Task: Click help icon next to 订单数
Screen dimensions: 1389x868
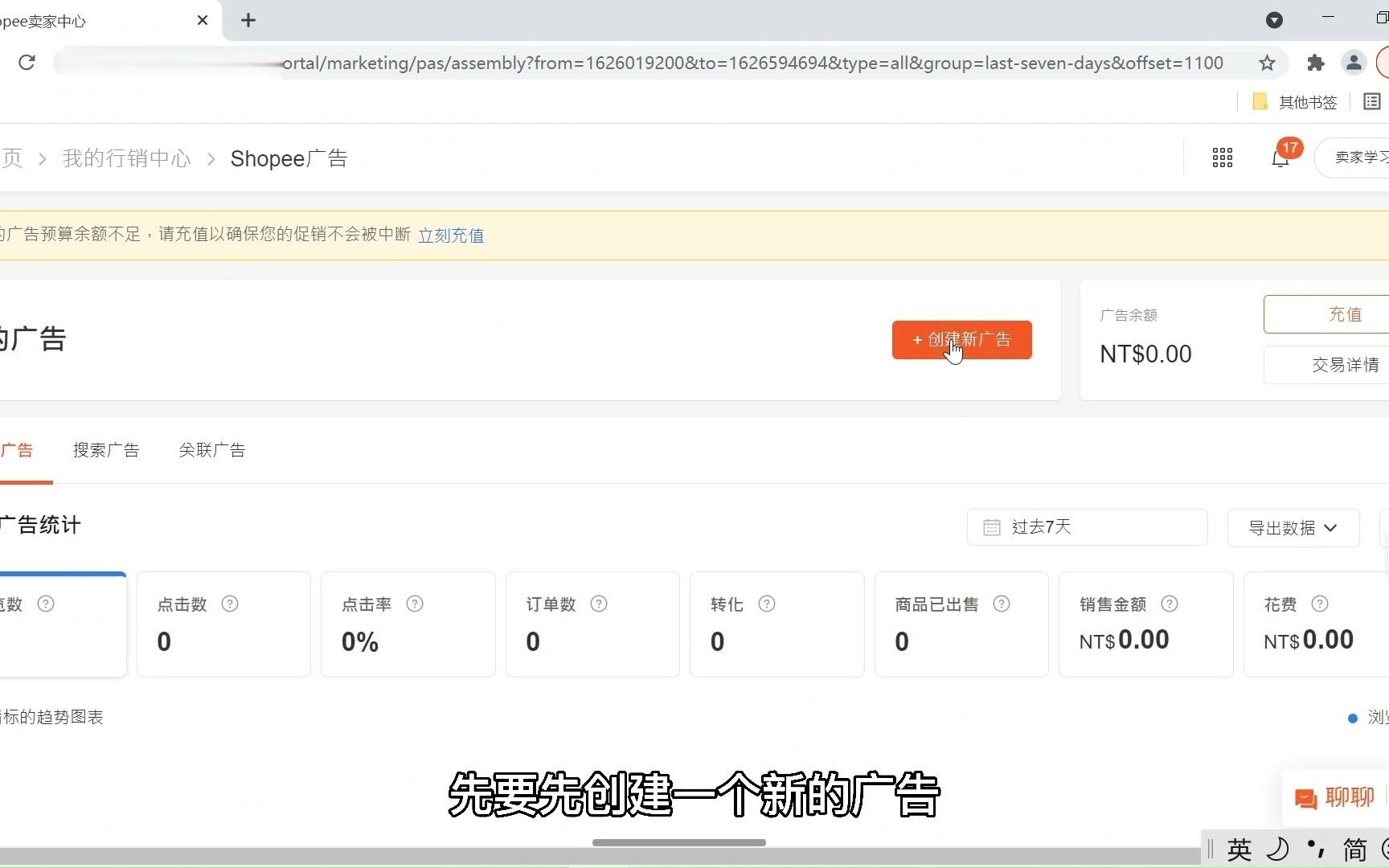Action: pos(599,604)
